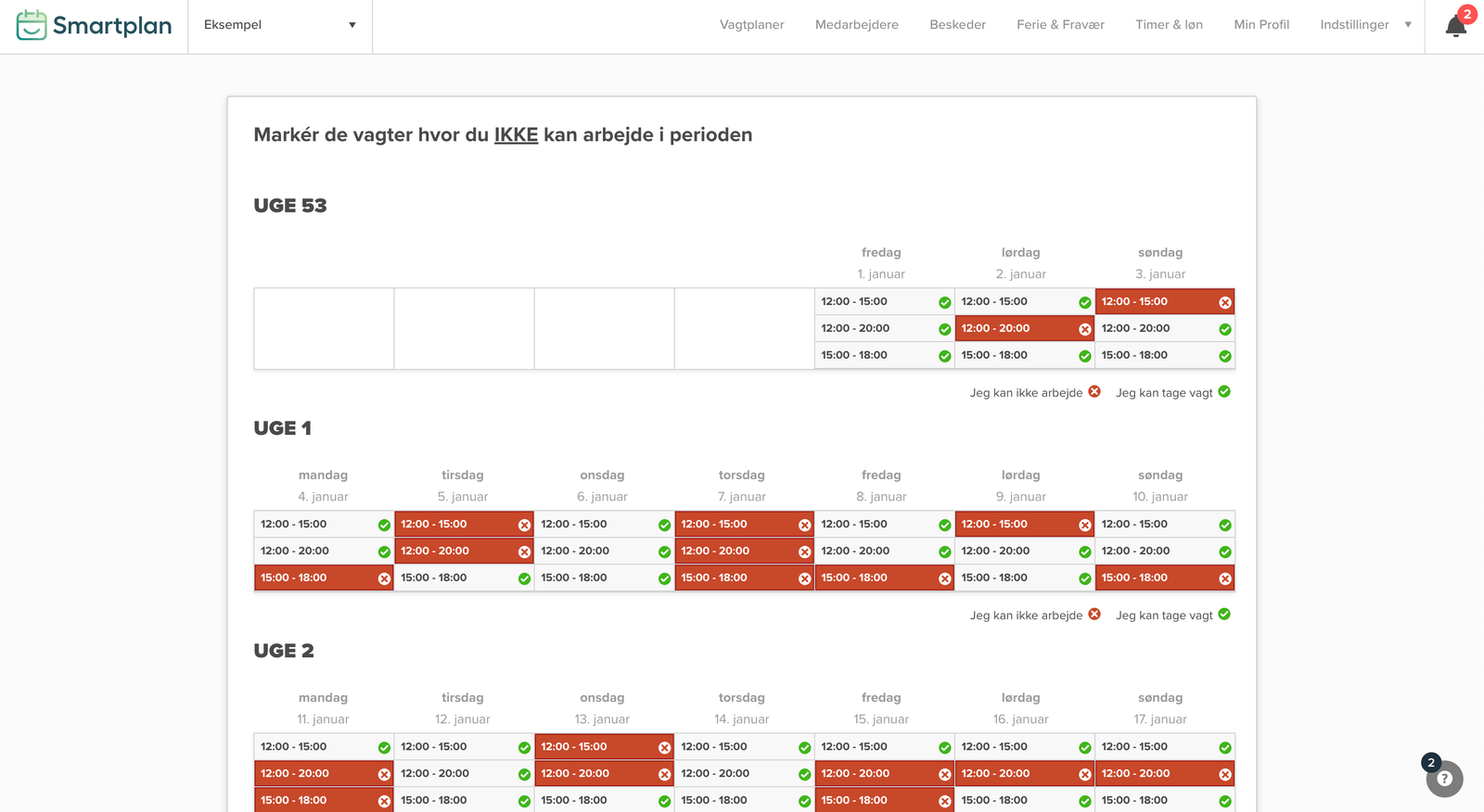
Task: Go to Vagtplaner menu
Action: tap(751, 25)
